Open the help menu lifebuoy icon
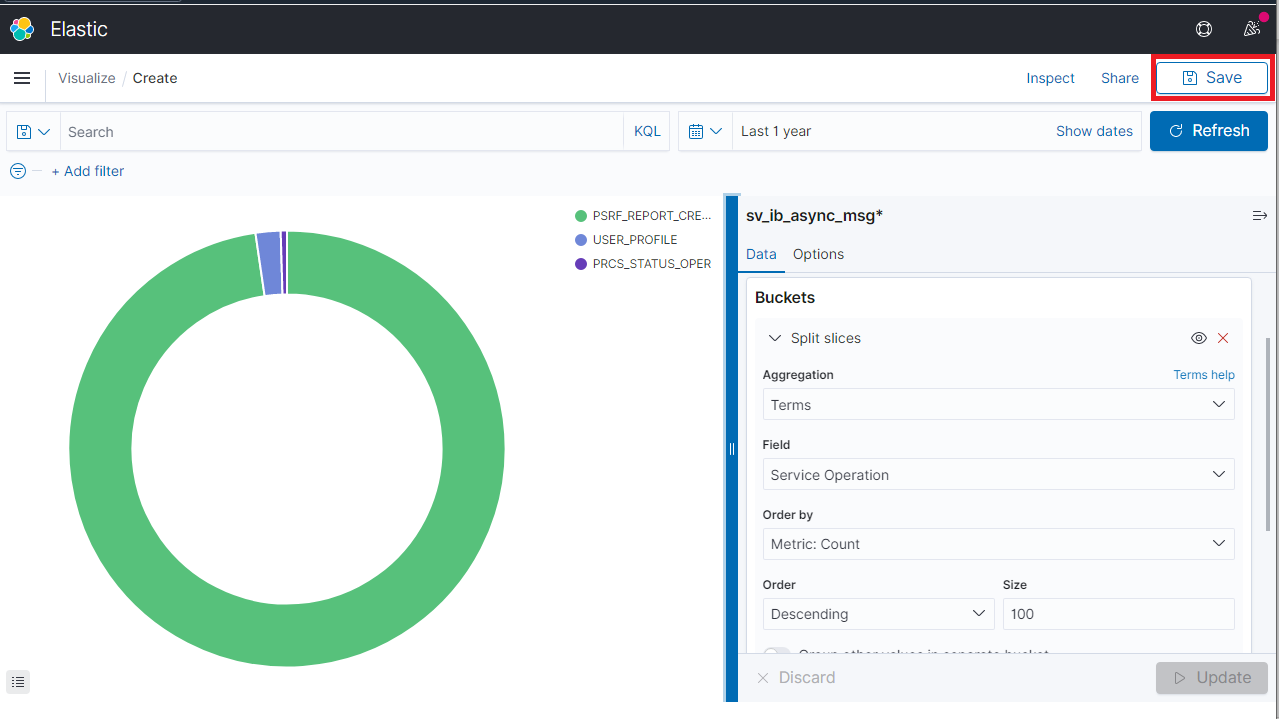The width and height of the screenshot is (1279, 719). (x=1204, y=29)
